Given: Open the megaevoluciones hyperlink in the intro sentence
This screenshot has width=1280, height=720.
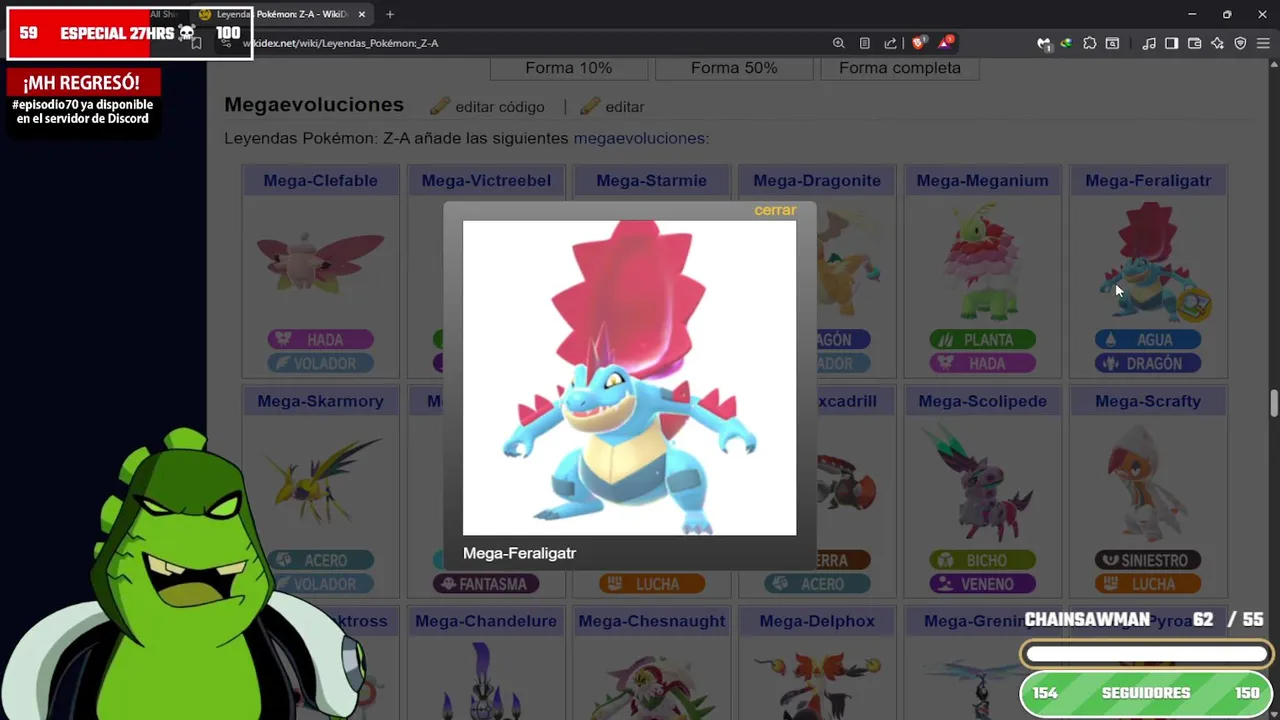Looking at the screenshot, I should click(x=639, y=138).
